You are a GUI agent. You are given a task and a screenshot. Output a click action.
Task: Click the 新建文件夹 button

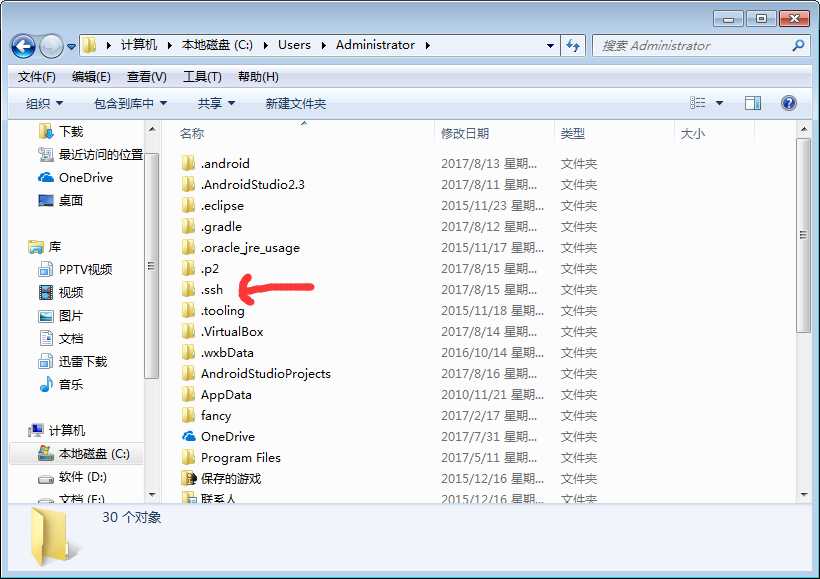295,104
